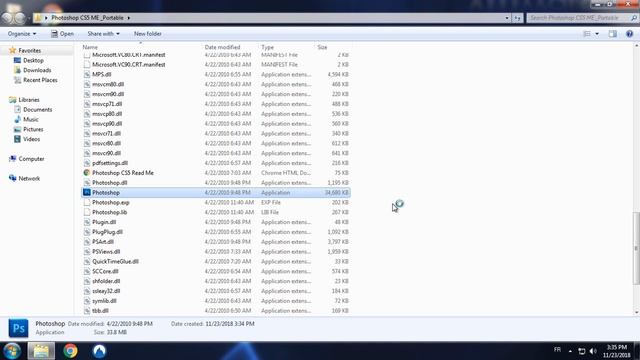The image size is (640, 360).
Task: Expand the address bar history dropdown
Action: tap(507, 18)
